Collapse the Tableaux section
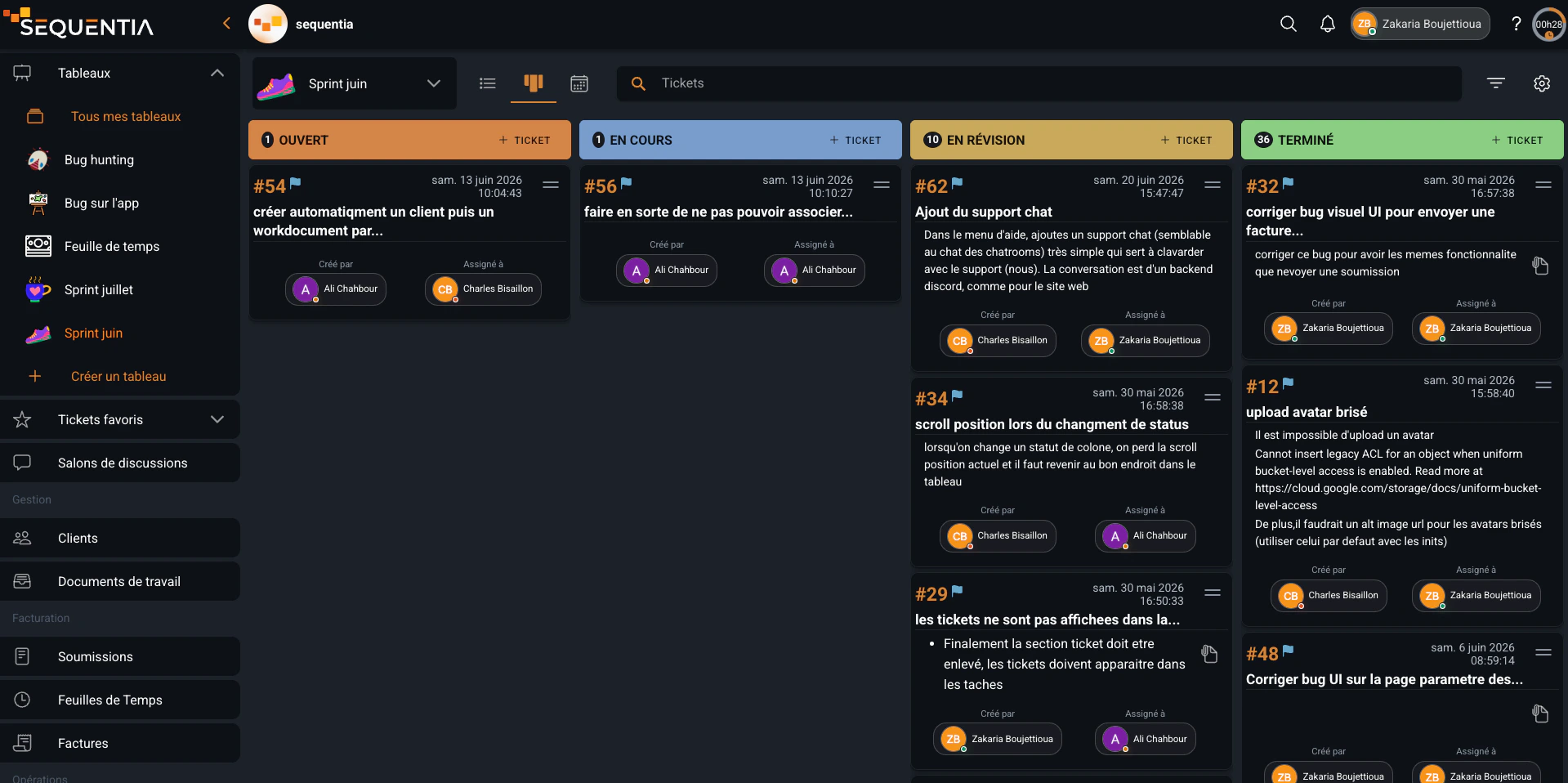 [x=217, y=73]
